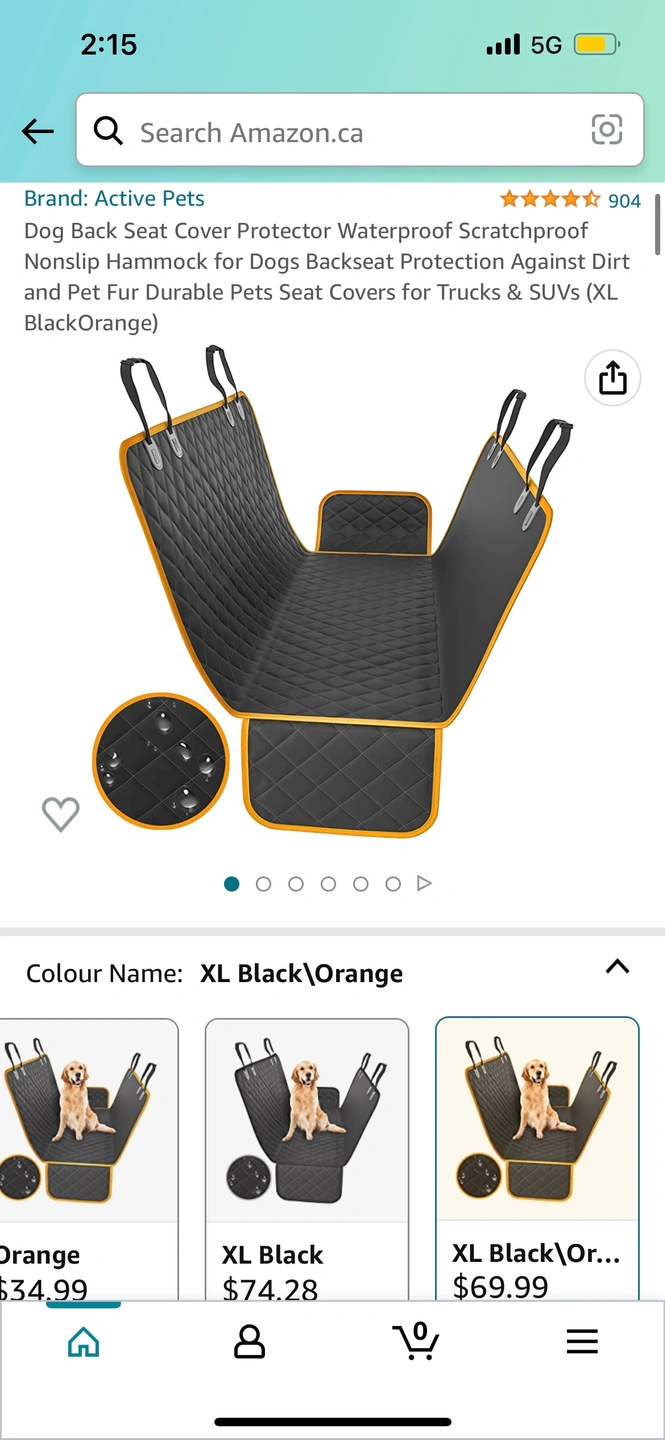The height and width of the screenshot is (1440, 665).
Task: Open the Home tab
Action: [x=83, y=1341]
